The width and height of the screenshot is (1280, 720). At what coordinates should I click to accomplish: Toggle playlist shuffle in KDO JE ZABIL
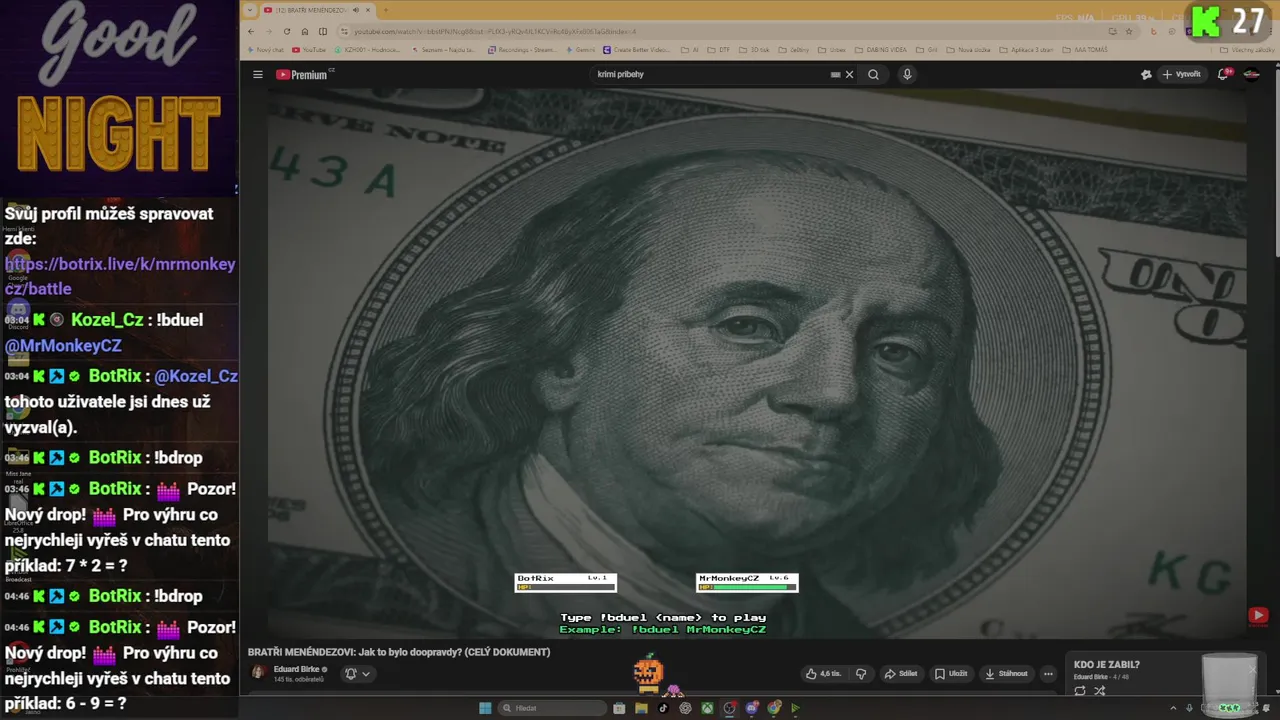click(x=1099, y=690)
